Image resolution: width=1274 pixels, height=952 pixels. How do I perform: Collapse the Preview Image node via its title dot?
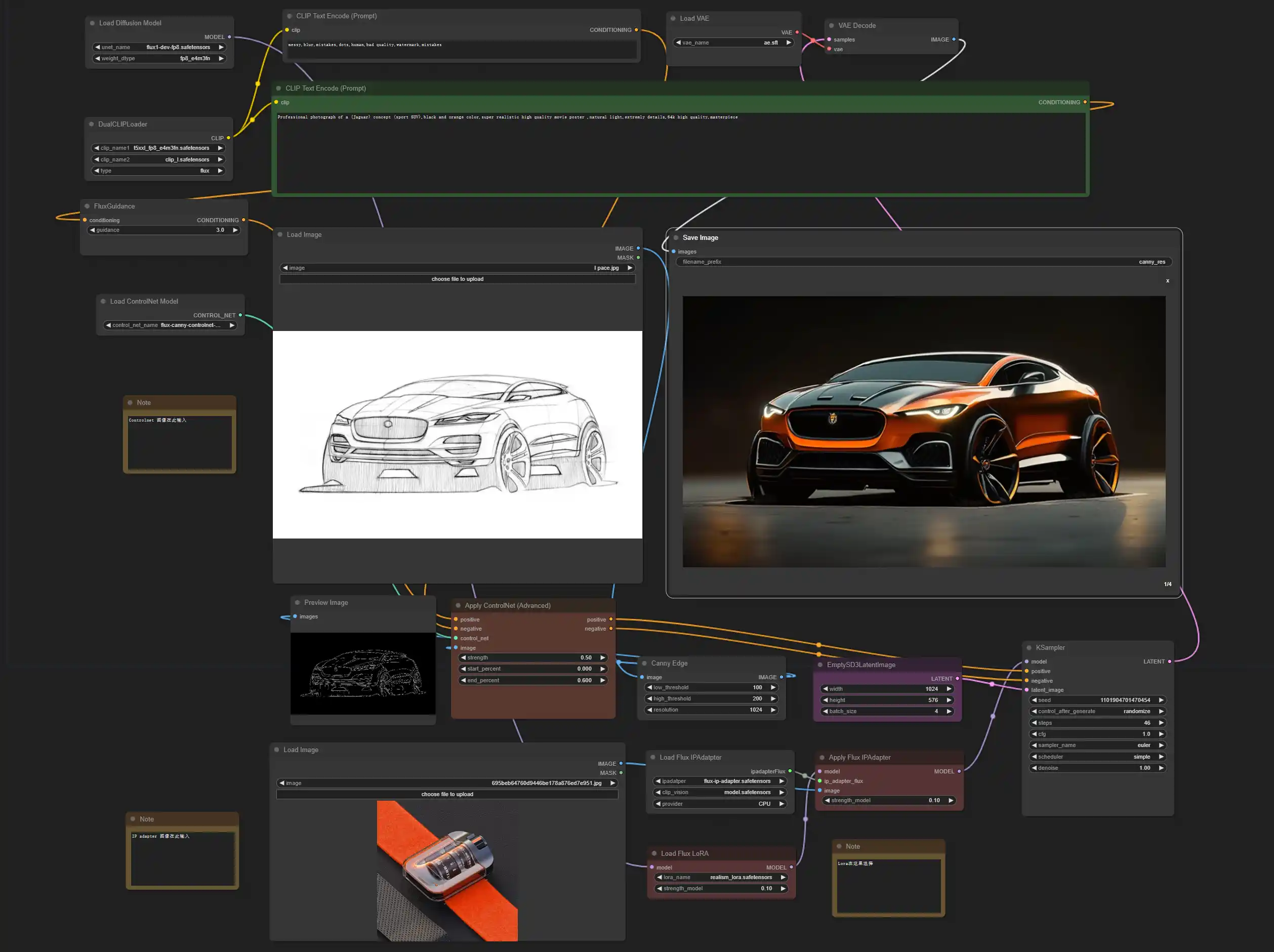coord(298,602)
